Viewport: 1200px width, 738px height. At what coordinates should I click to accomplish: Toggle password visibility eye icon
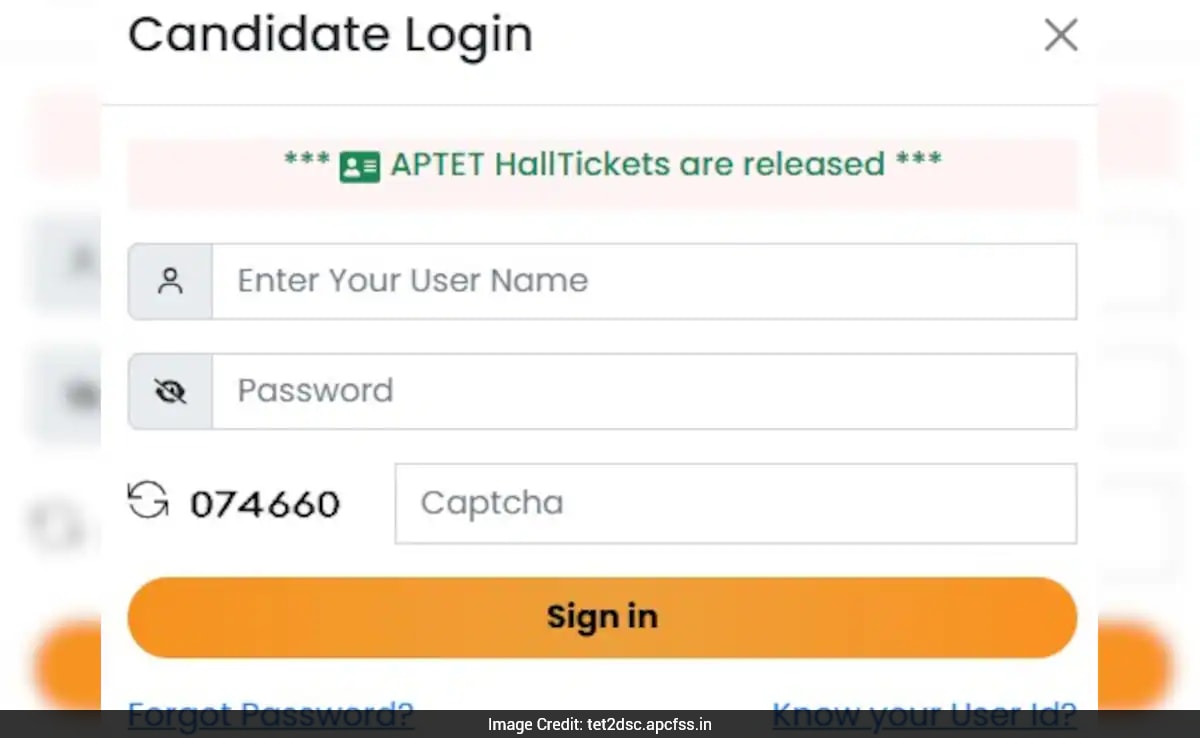click(171, 391)
